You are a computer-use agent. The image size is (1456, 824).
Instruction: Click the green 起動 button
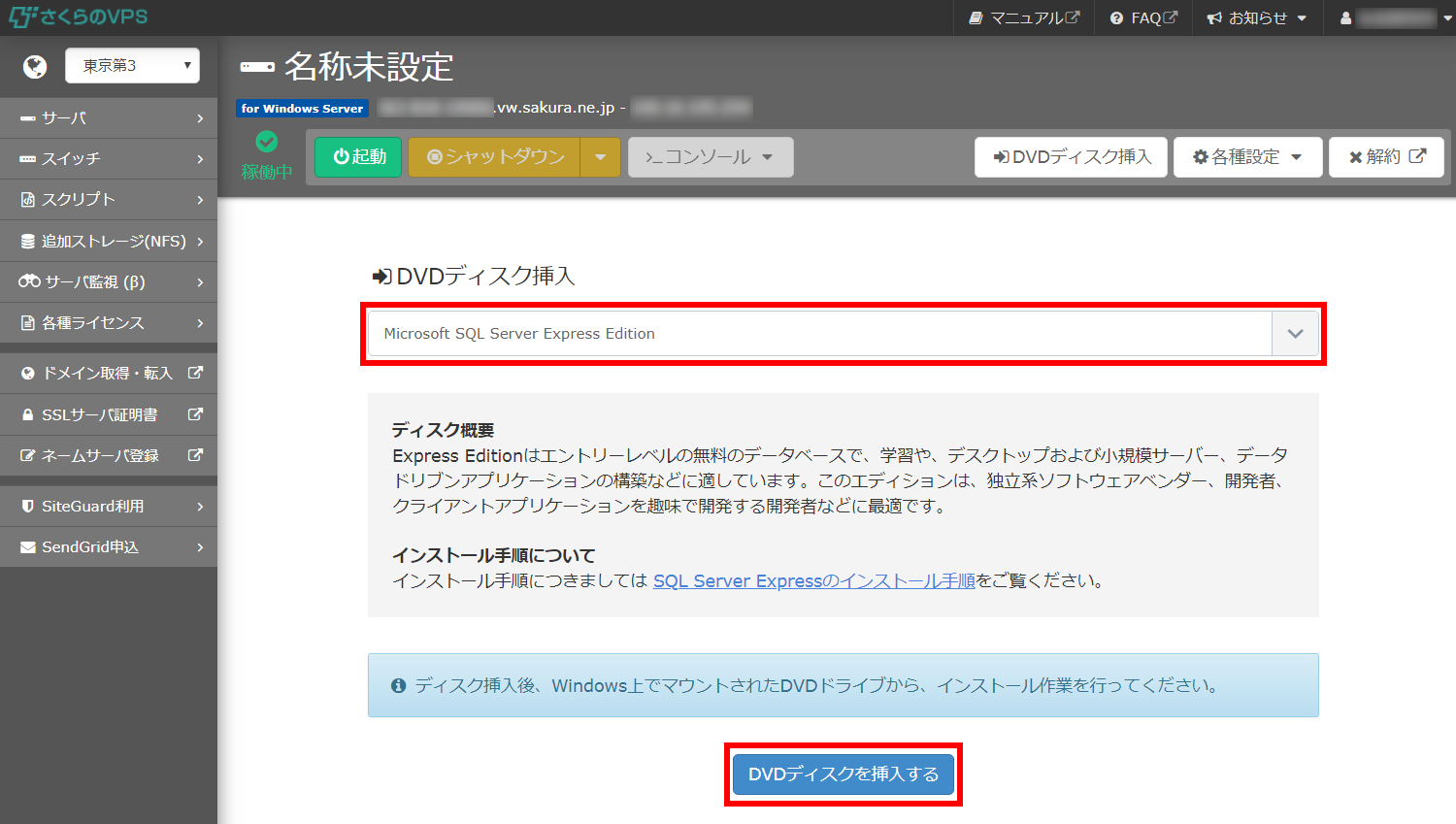[x=358, y=156]
